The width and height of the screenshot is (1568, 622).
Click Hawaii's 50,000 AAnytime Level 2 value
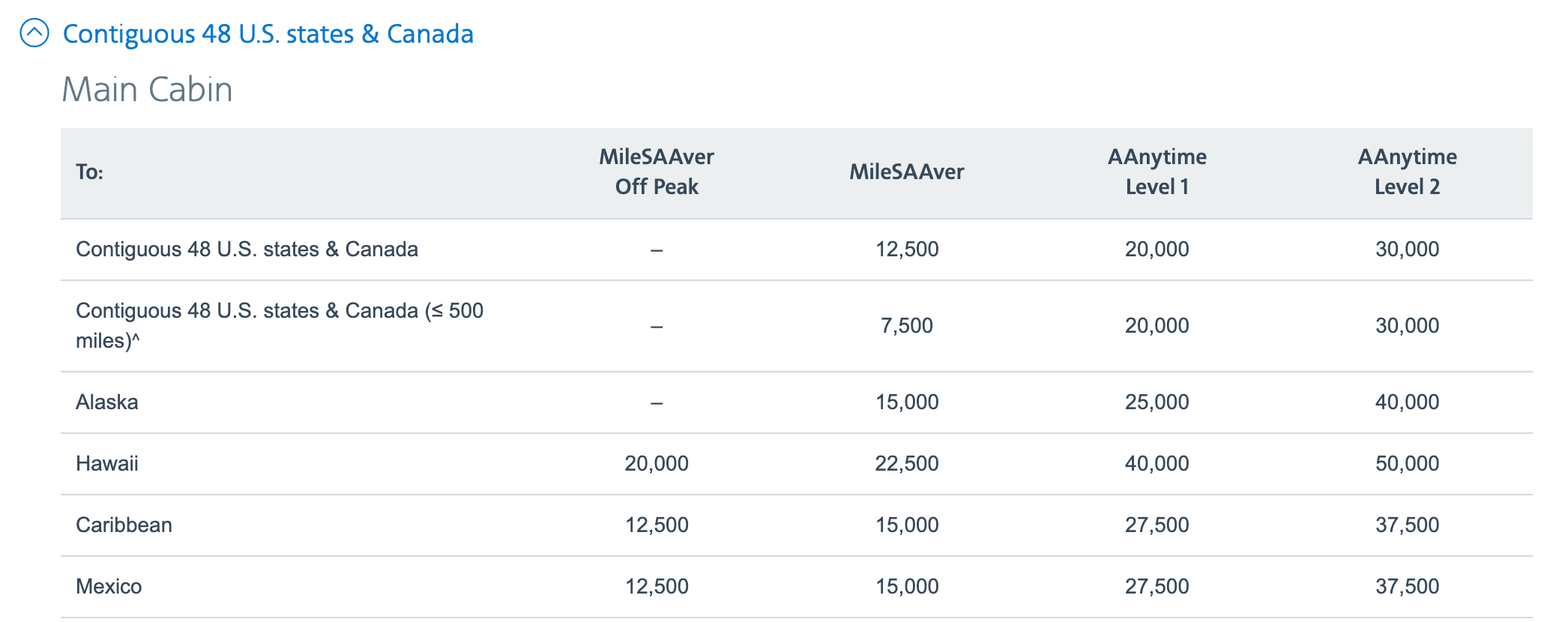click(x=1408, y=463)
